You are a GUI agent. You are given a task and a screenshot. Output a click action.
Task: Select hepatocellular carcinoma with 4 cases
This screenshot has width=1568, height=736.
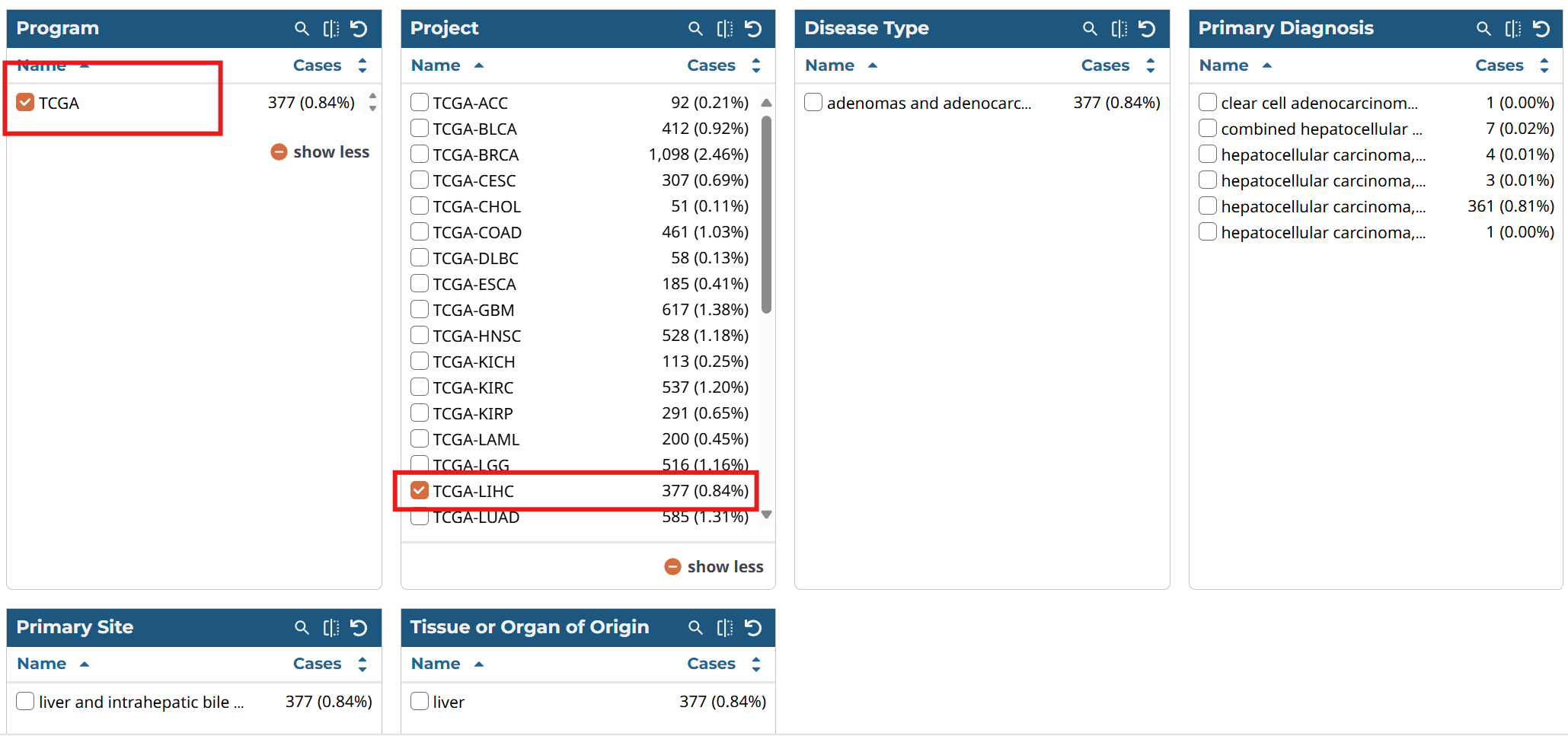(1376, 155)
